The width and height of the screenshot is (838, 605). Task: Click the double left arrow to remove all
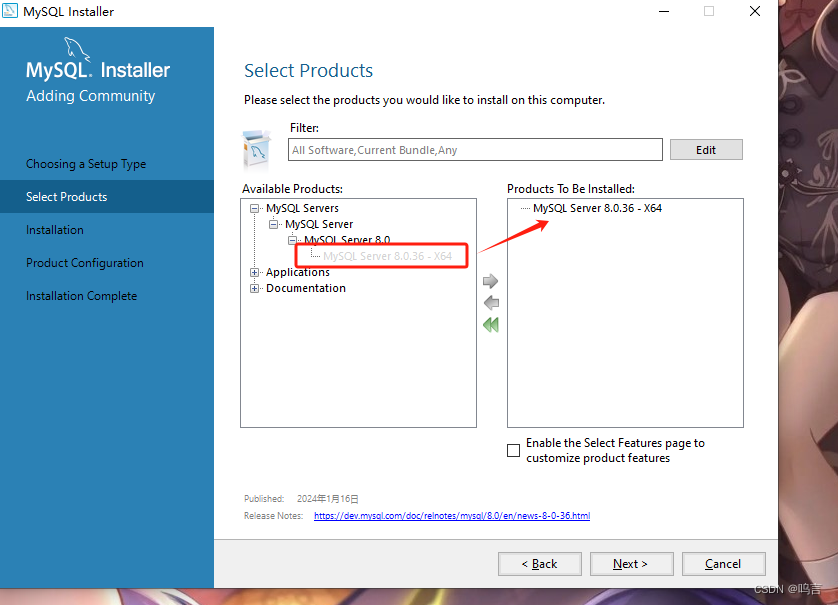coord(491,324)
